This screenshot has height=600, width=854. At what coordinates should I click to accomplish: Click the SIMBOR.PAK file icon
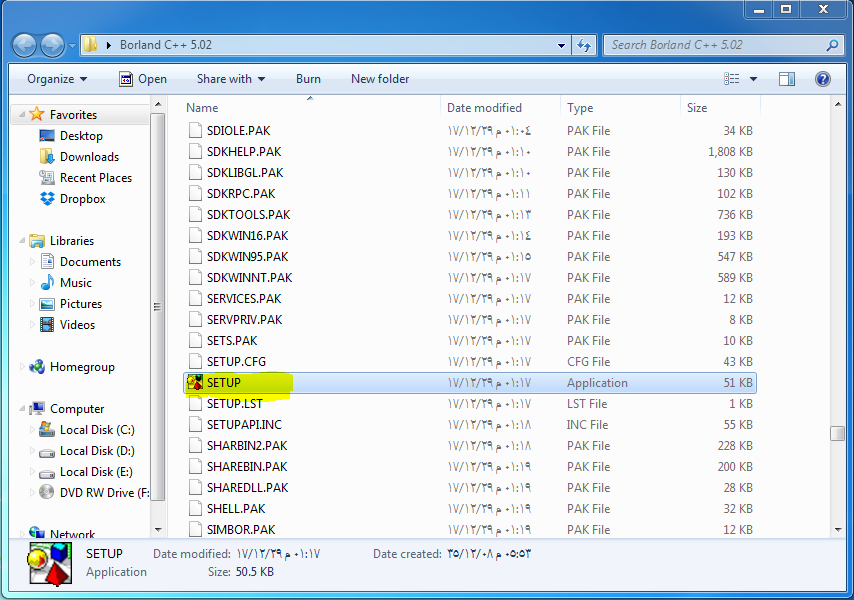click(195, 529)
